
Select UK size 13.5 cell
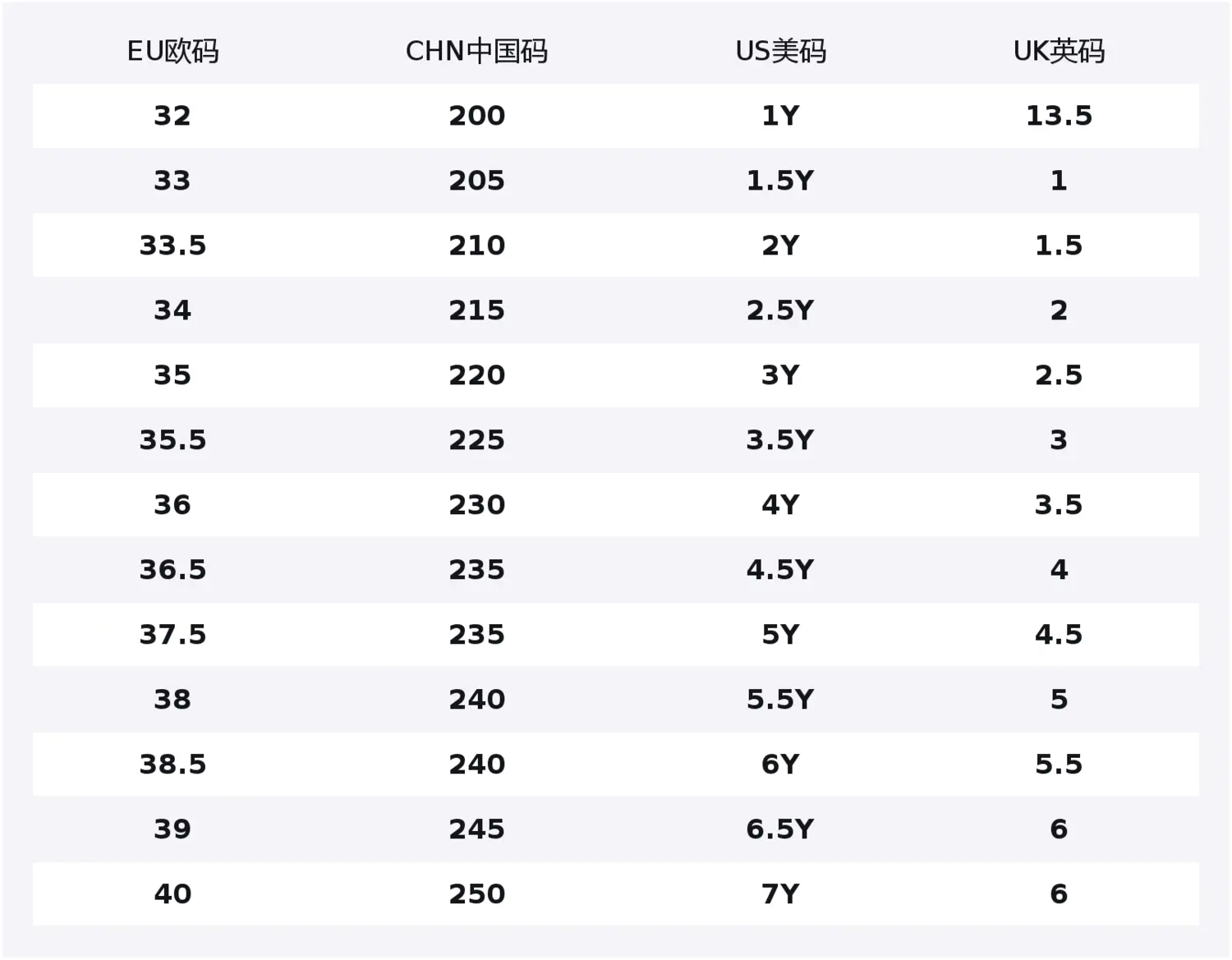click(1059, 116)
